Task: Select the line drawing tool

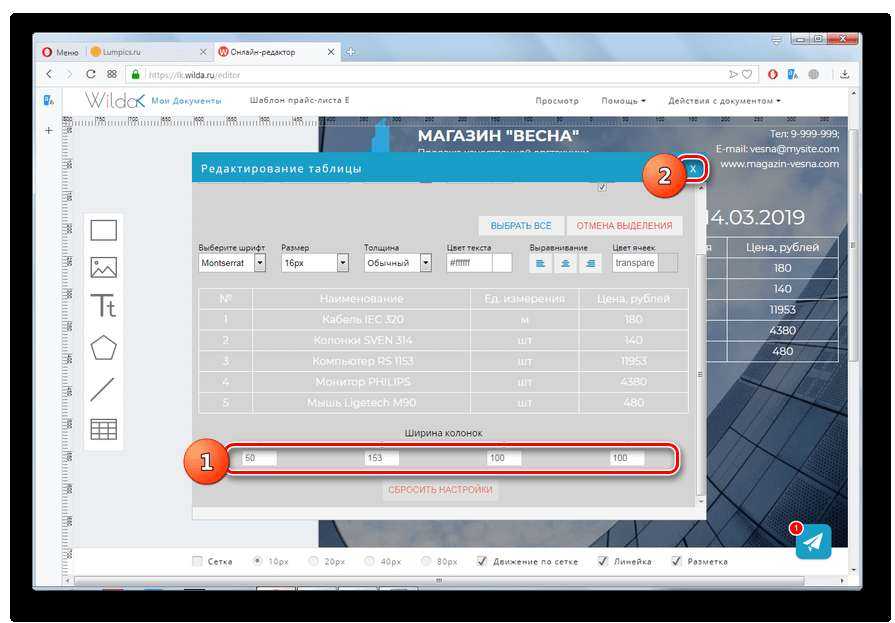Action: point(102,389)
